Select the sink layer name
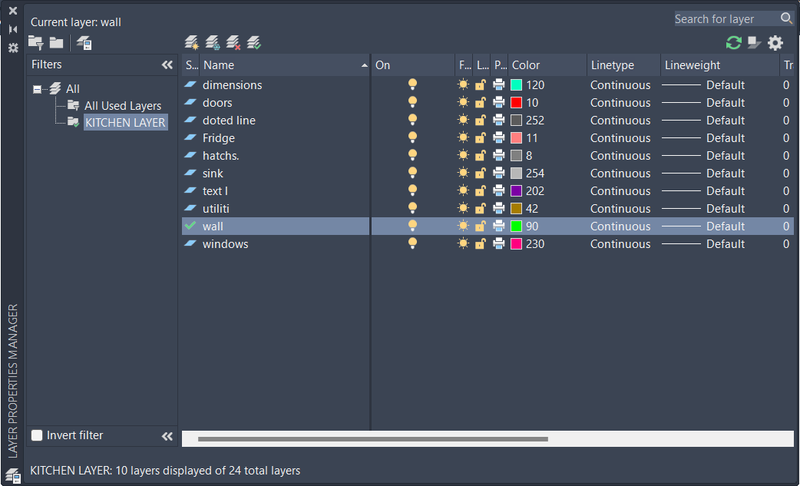 [212, 173]
